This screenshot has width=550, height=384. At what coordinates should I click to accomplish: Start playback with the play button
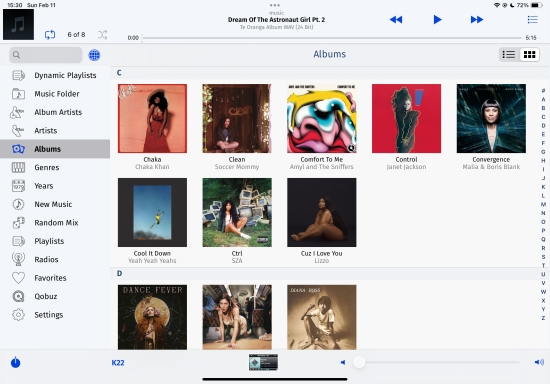437,20
